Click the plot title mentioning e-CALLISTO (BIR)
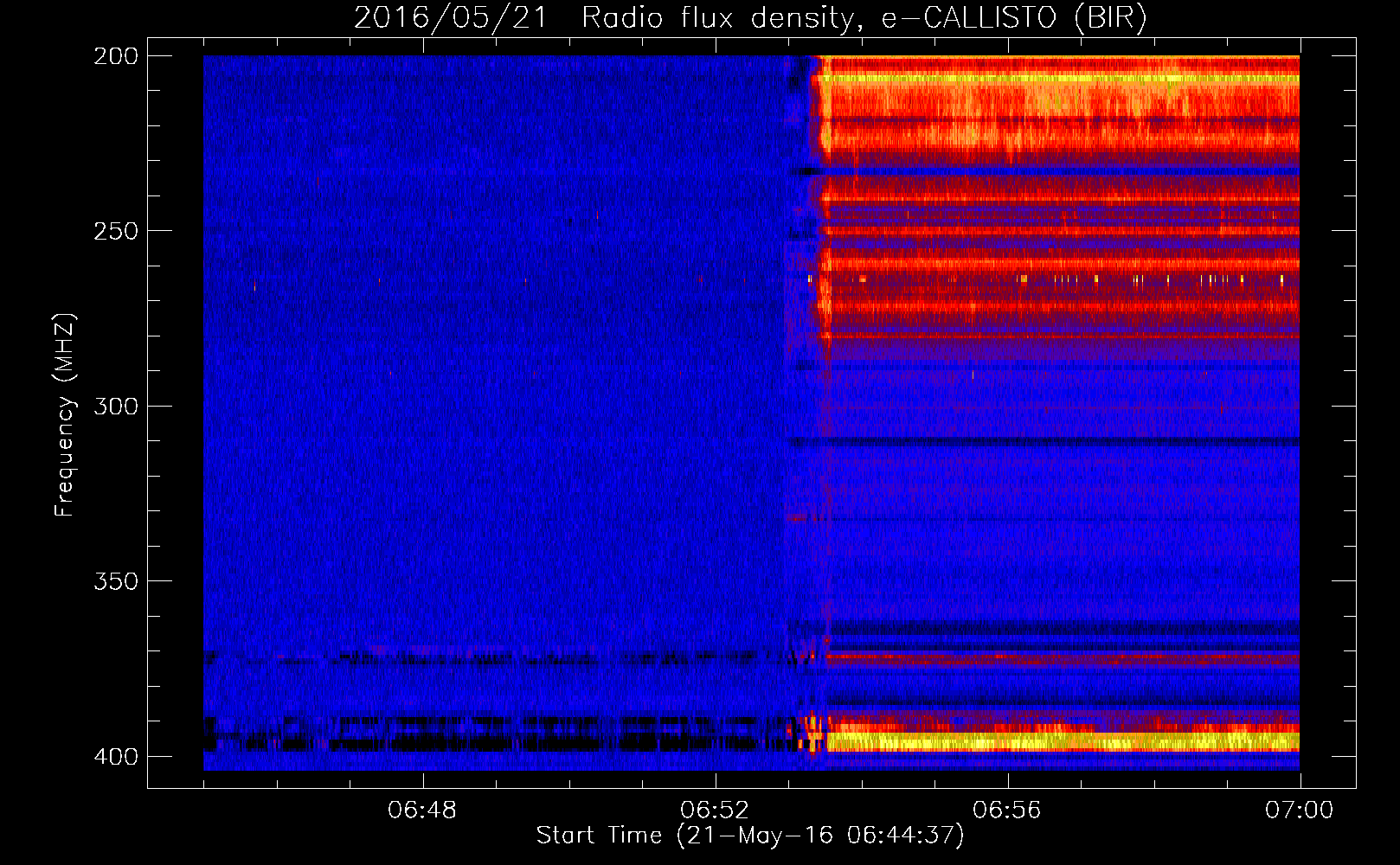This screenshot has width=1400, height=865. (x=750, y=17)
